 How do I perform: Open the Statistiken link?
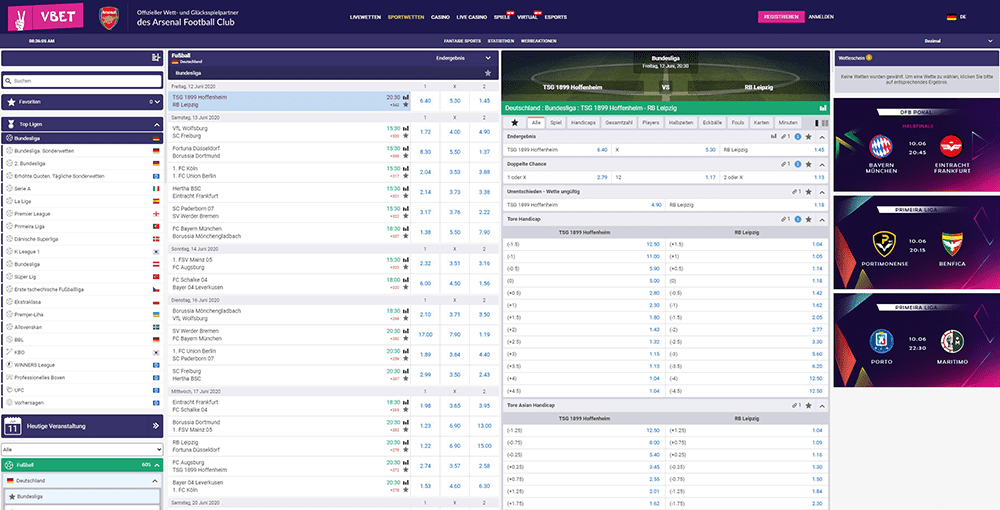[501, 41]
